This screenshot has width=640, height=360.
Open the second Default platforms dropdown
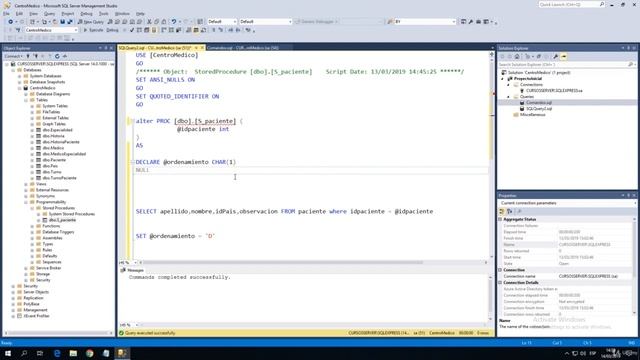[x=266, y=22]
